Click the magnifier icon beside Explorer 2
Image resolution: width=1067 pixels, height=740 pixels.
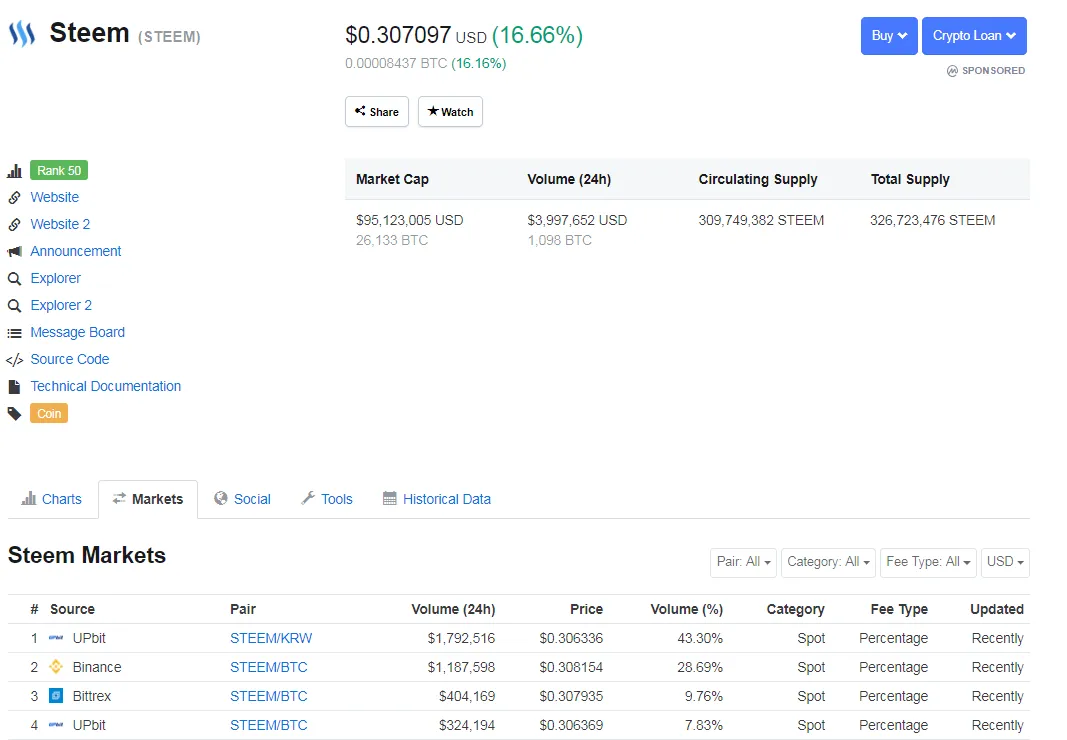click(14, 306)
